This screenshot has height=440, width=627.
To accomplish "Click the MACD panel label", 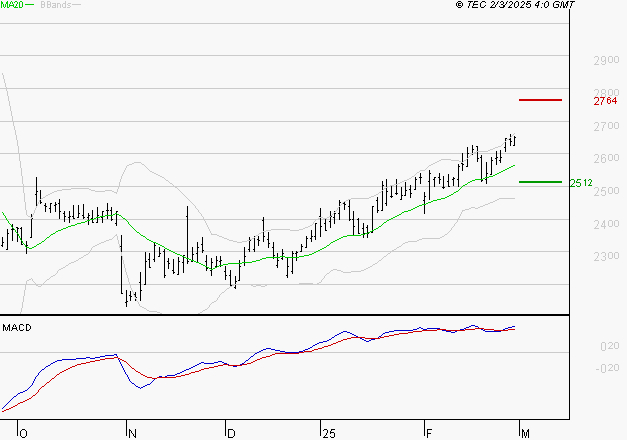I will 17,328.
